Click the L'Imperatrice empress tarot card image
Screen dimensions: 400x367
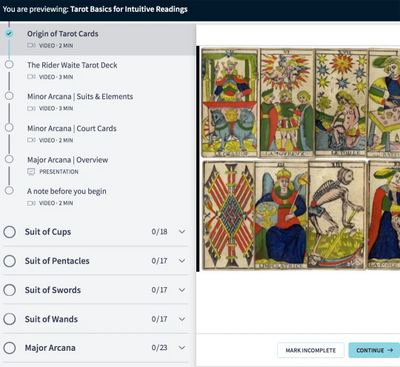[281, 215]
